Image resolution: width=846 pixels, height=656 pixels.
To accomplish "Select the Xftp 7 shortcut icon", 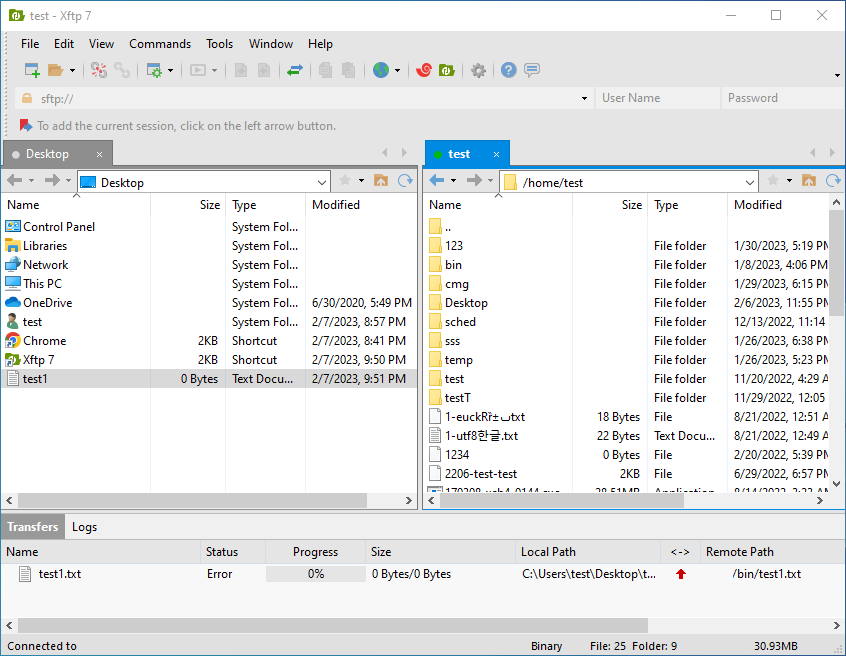I will [13, 360].
